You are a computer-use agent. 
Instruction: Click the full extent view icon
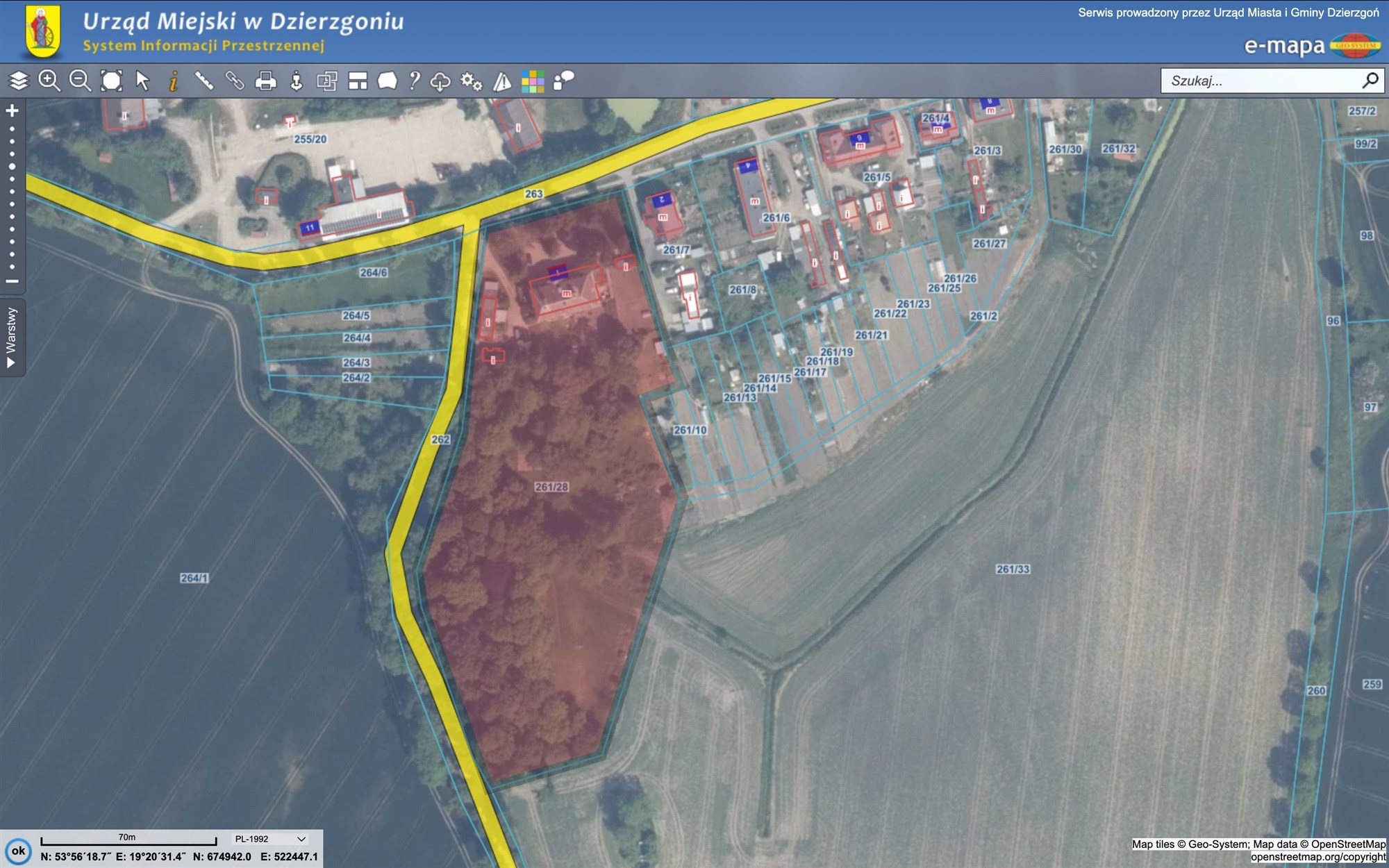tap(111, 81)
